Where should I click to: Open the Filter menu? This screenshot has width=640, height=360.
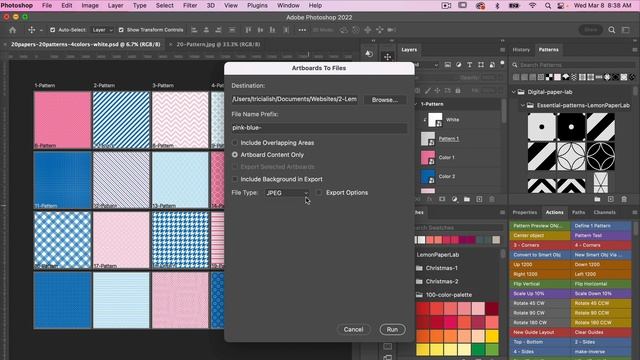point(190,6)
